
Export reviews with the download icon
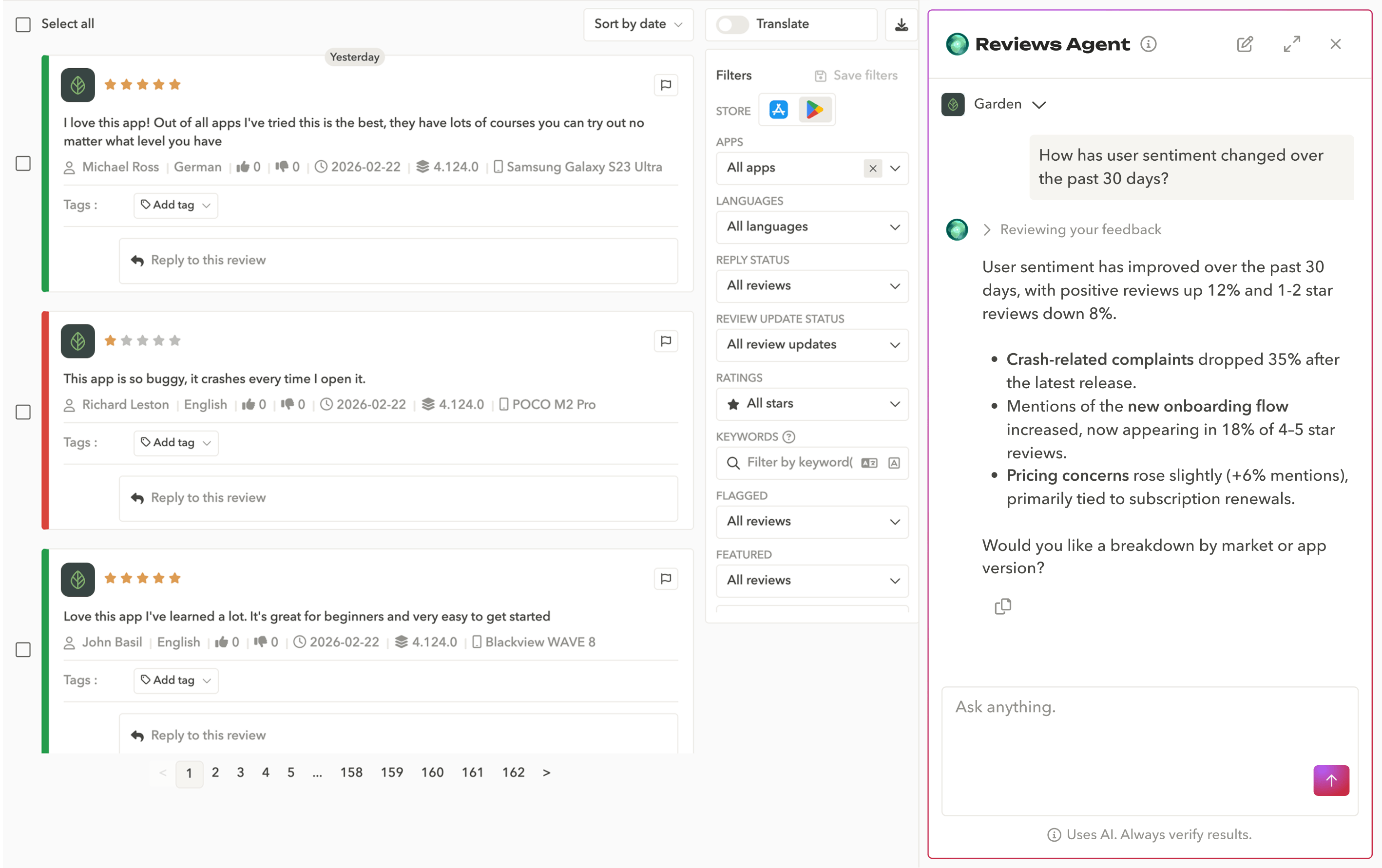(901, 25)
